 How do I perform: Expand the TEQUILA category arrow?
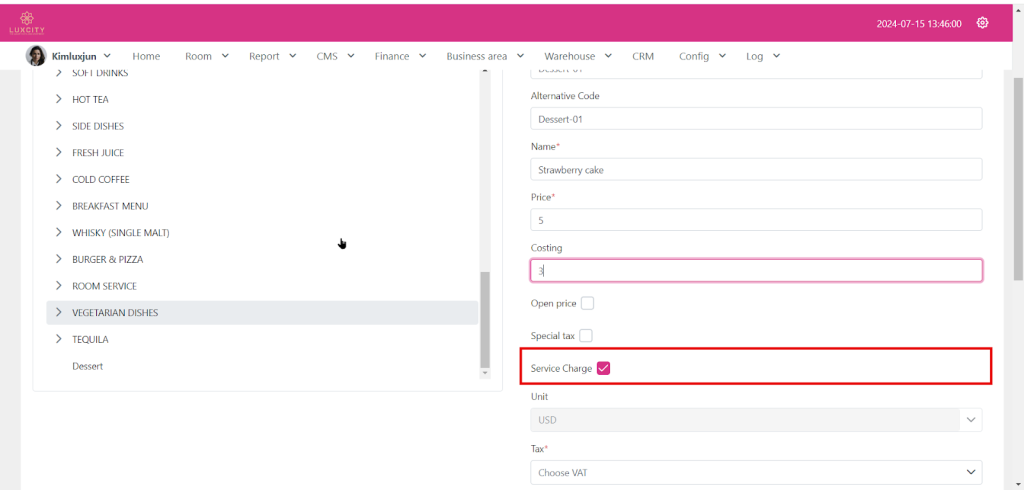(59, 339)
